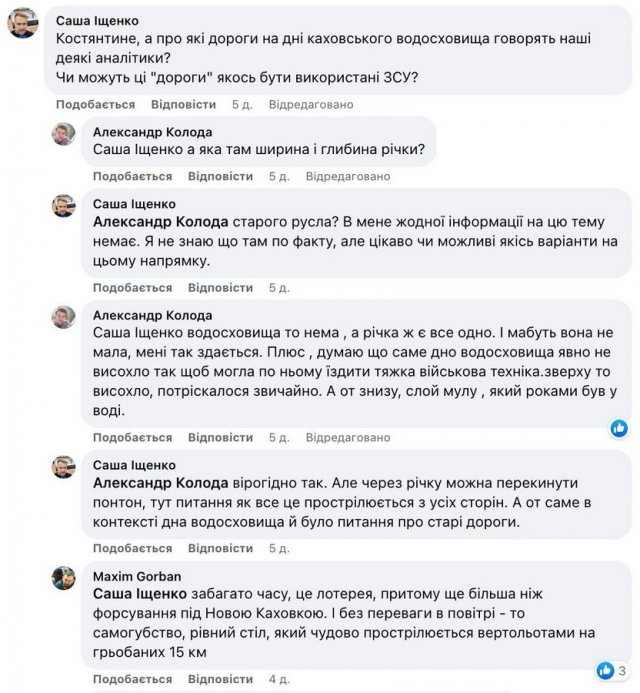Open the reactions count on Maxim Gorban's comment

[x=611, y=670]
